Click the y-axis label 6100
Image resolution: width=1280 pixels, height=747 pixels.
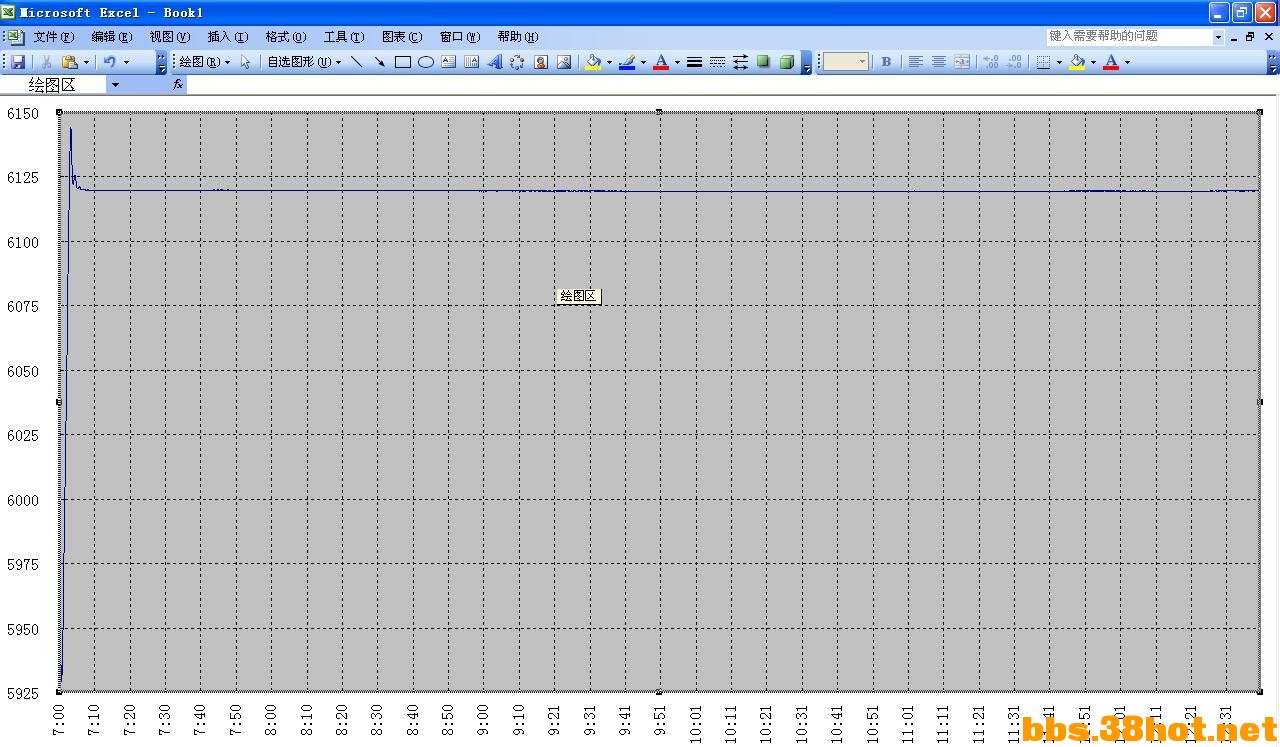pyautogui.click(x=23, y=242)
